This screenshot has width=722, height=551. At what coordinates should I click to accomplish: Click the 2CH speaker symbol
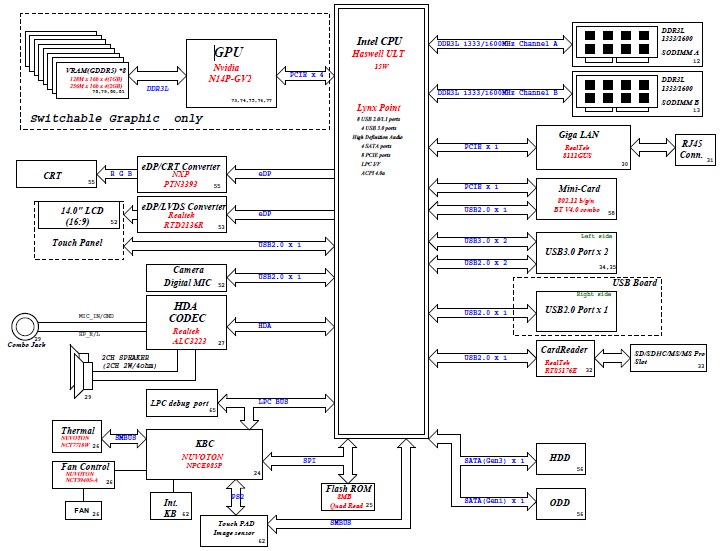pyautogui.click(x=81, y=371)
